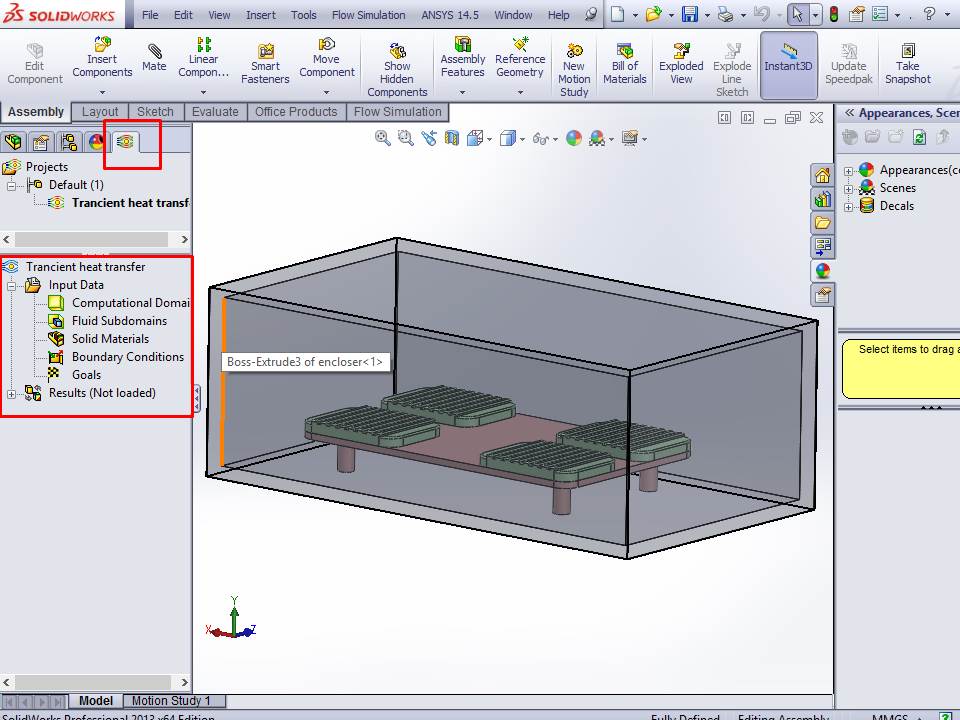Click the Zoom to Fit magnifier icon

click(383, 138)
